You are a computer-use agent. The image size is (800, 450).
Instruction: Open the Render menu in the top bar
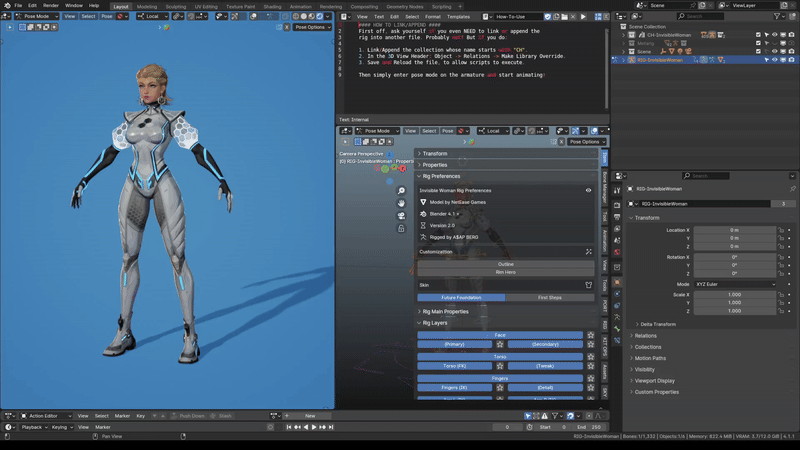point(51,6)
